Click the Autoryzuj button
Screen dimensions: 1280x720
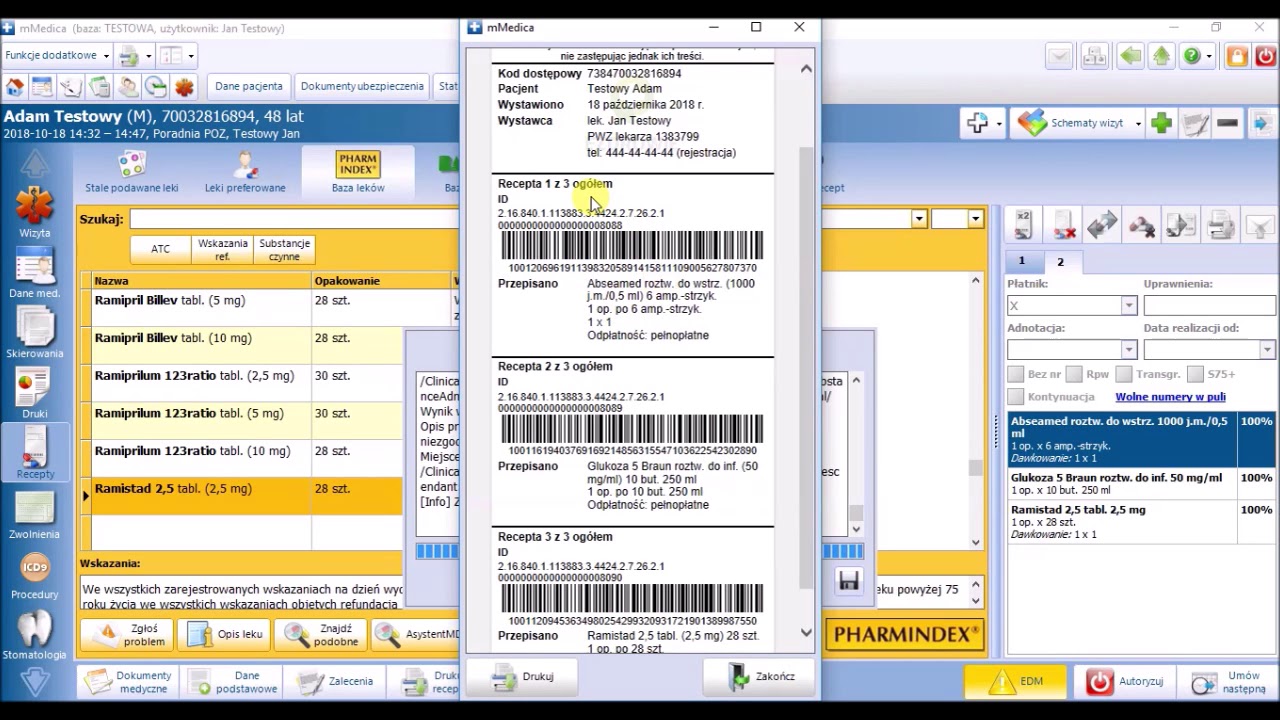[x=1126, y=681]
